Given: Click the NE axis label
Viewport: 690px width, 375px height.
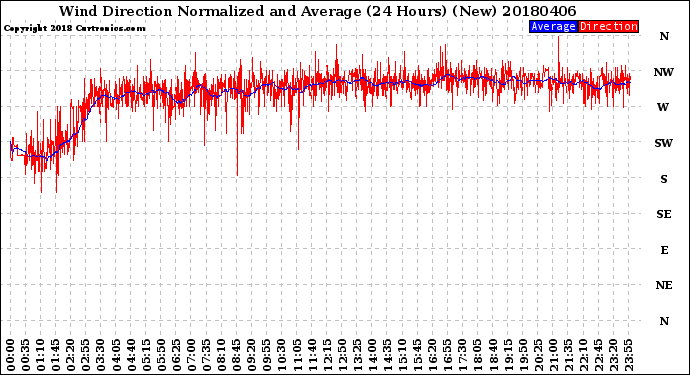Looking at the screenshot, I should click(x=664, y=285).
